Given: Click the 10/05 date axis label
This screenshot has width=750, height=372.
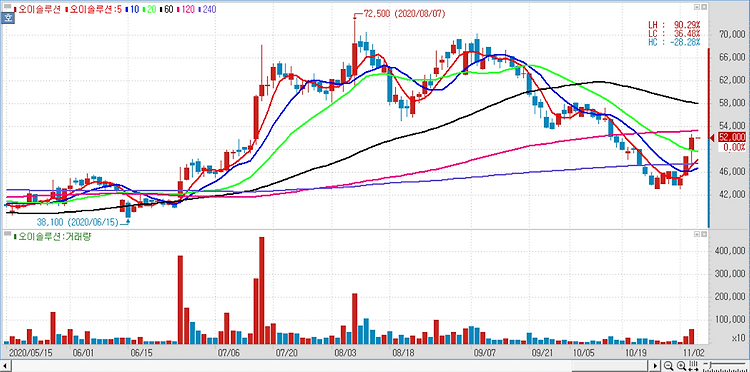Looking at the screenshot, I should click(583, 352).
